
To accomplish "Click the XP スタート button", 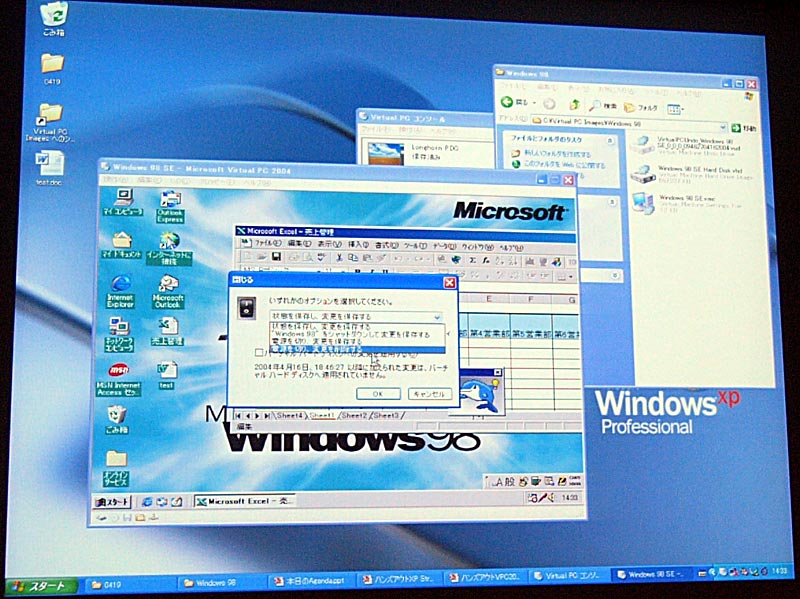I will click(41, 586).
